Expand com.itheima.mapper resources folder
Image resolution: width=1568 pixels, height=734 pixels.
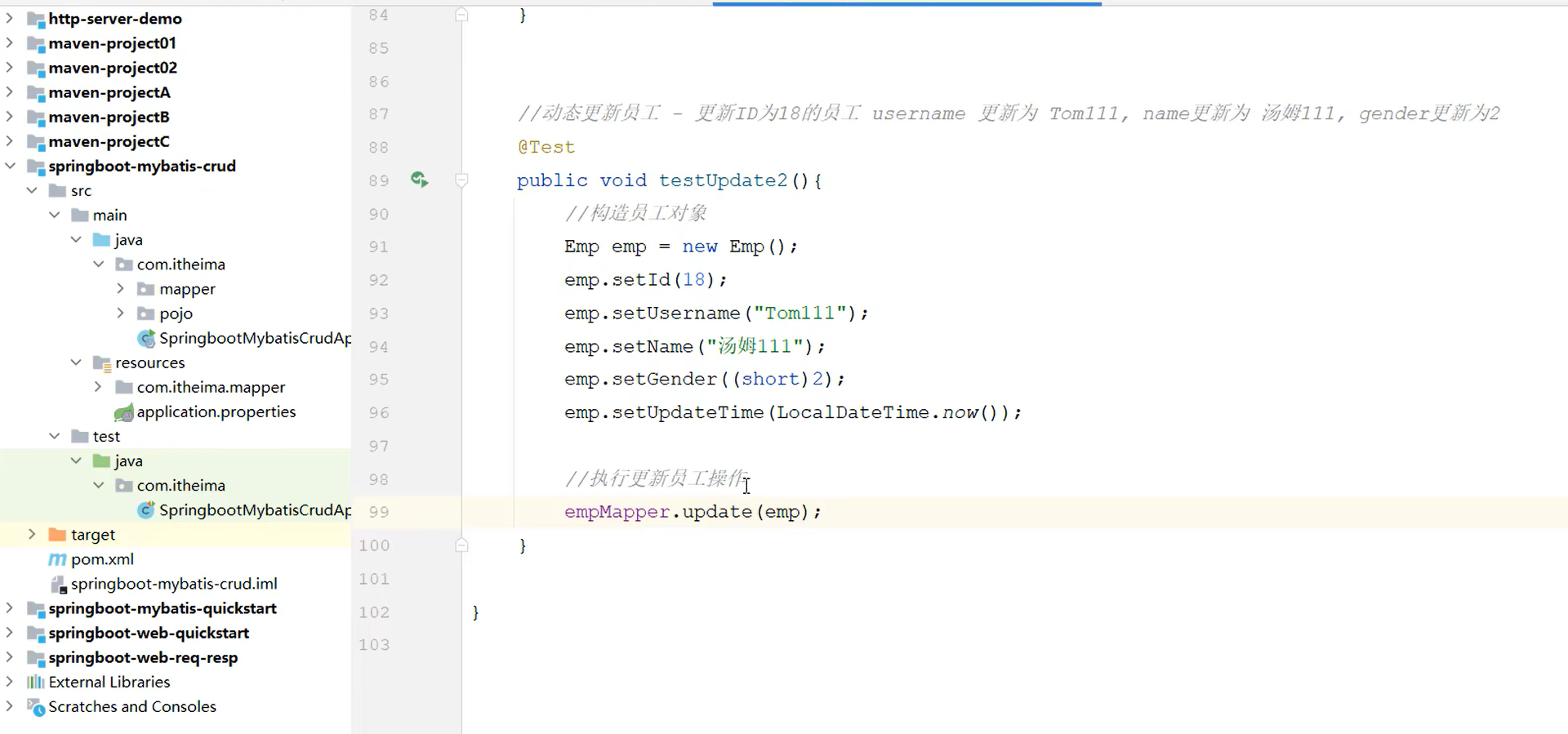98,386
